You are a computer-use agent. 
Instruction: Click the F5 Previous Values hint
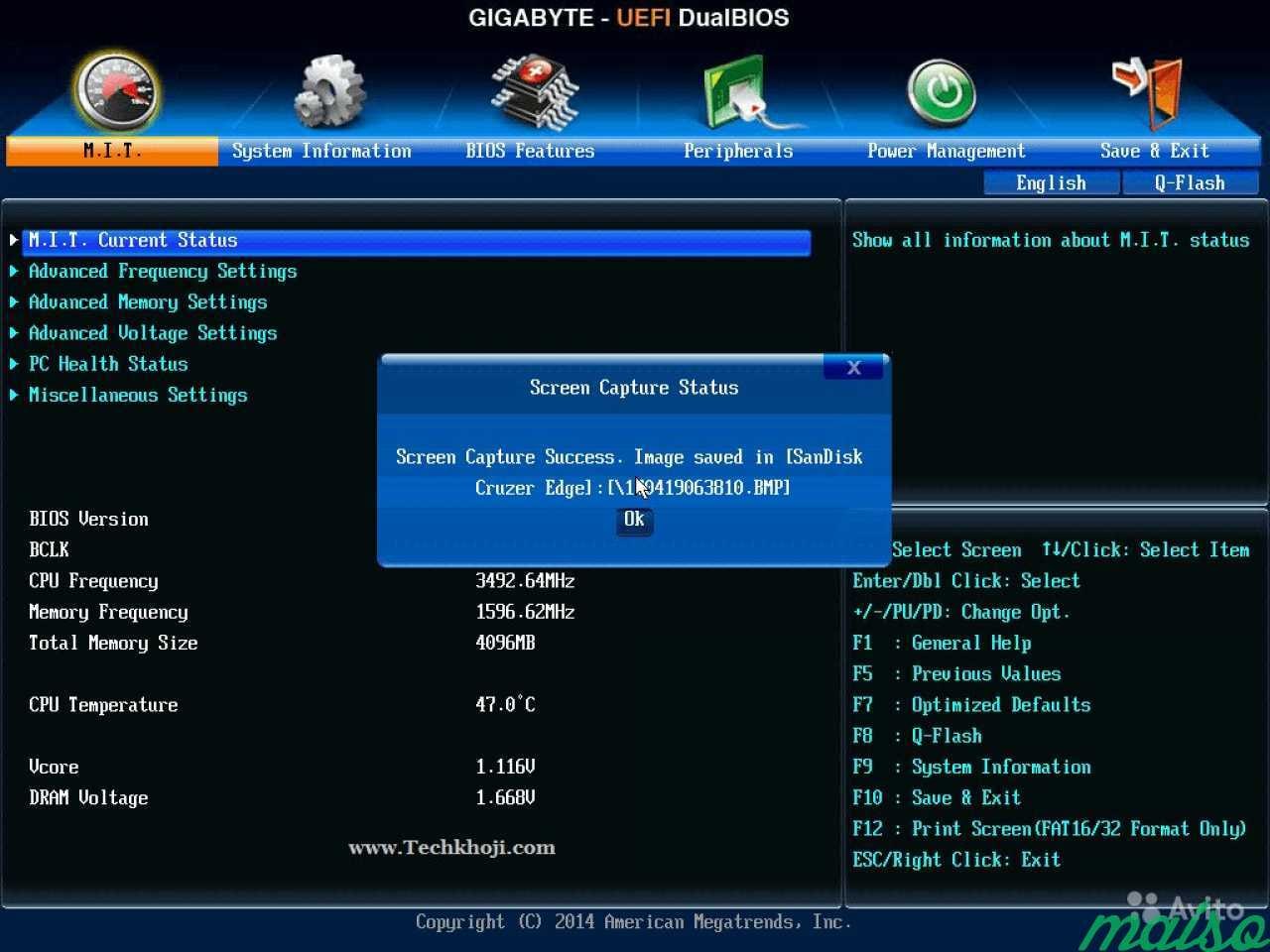pos(956,673)
